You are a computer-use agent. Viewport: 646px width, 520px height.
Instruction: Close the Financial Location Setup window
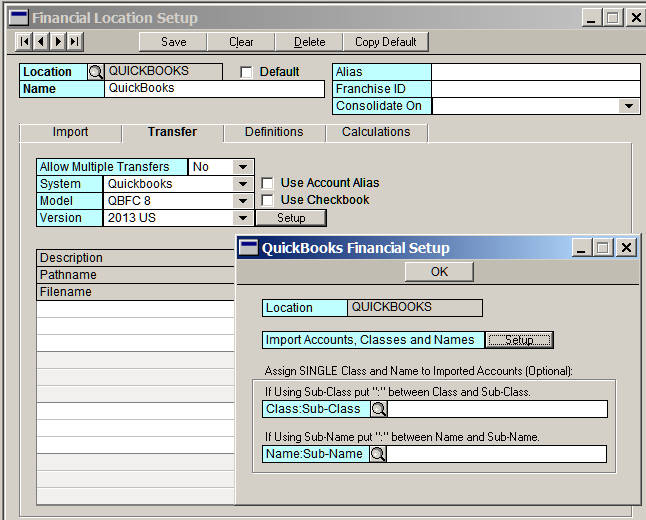[636, 18]
